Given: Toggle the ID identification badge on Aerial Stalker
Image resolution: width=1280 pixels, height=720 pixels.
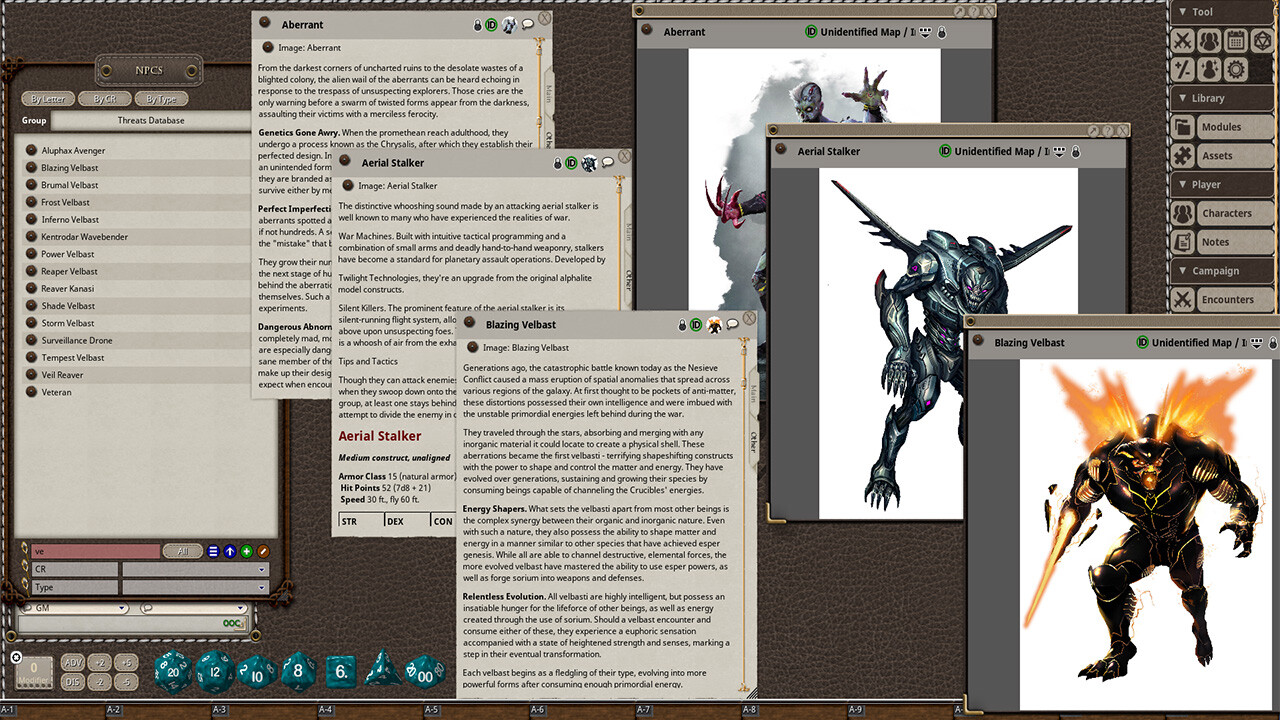Looking at the screenshot, I should click(571, 162).
